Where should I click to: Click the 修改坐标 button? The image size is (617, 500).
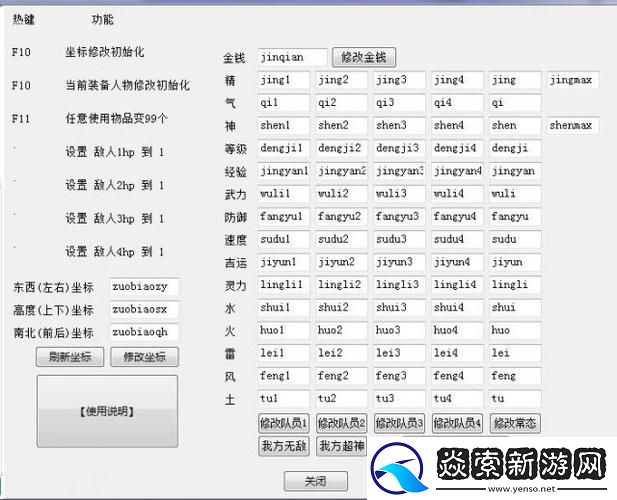click(x=144, y=357)
